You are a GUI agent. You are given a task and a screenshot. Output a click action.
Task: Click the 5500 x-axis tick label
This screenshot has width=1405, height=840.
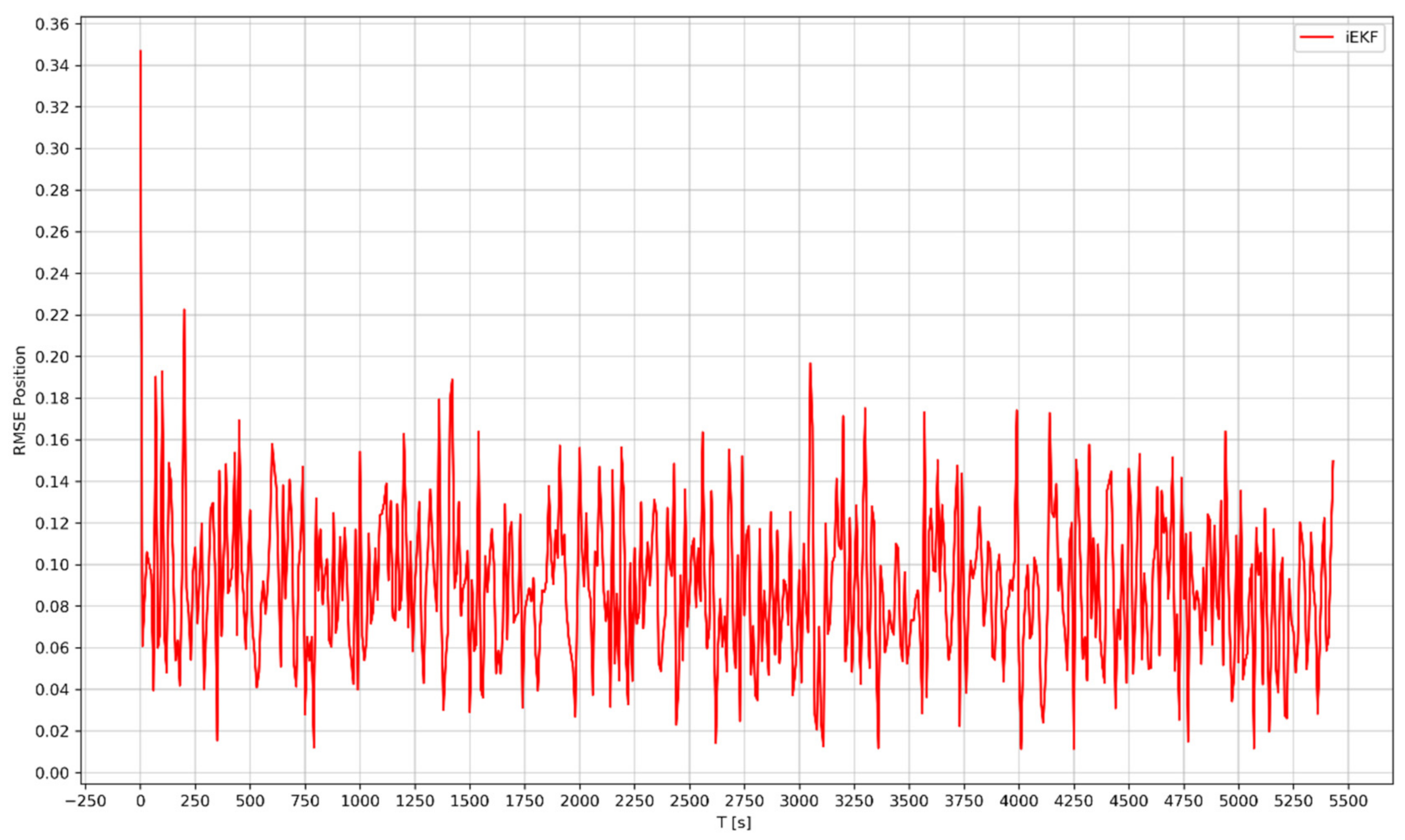[1348, 801]
